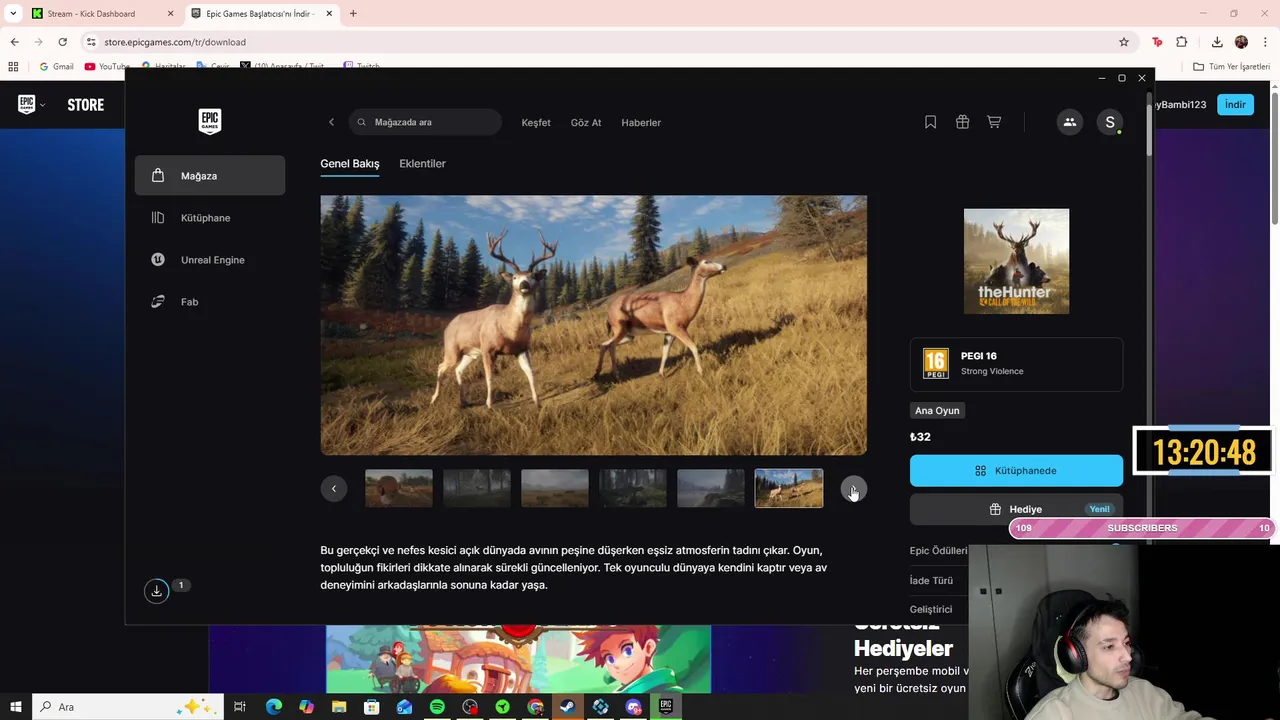Click the Ana Oyun tag
Viewport: 1280px width, 720px height.
point(937,410)
